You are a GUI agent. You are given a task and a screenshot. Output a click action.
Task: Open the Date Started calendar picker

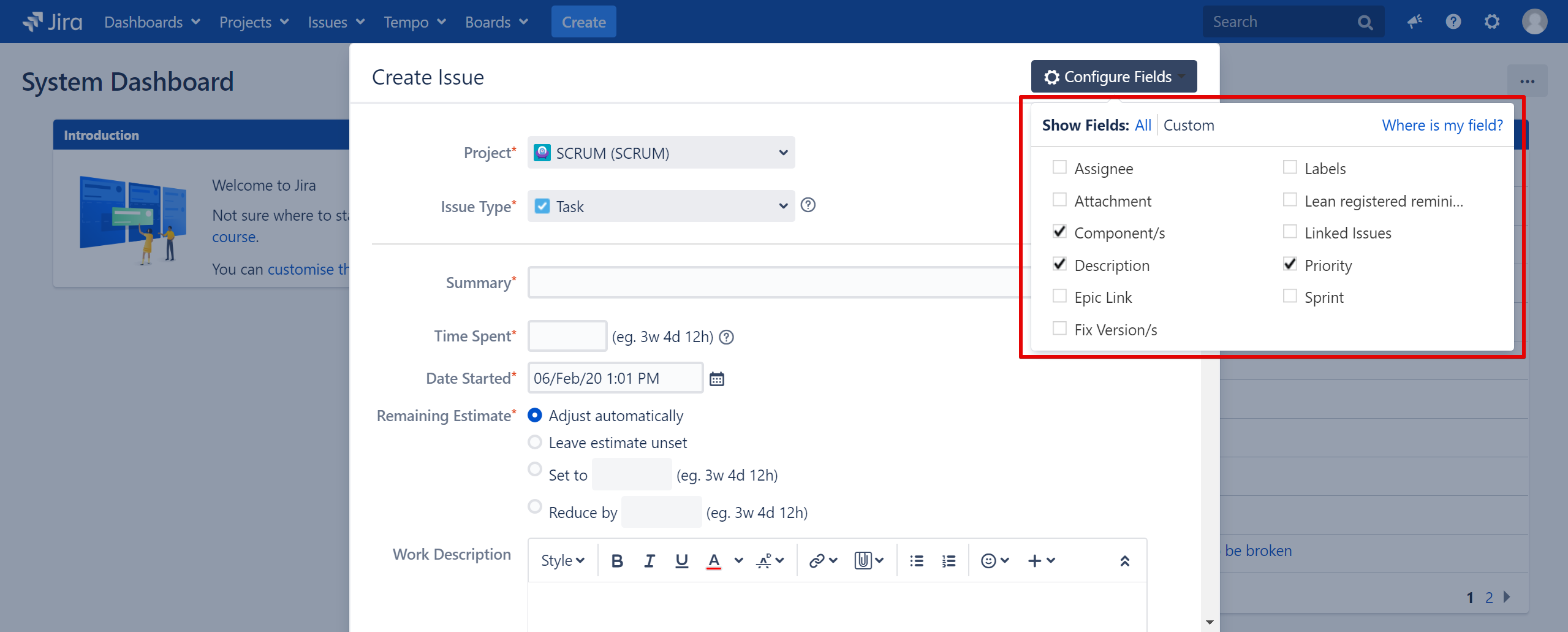point(717,379)
